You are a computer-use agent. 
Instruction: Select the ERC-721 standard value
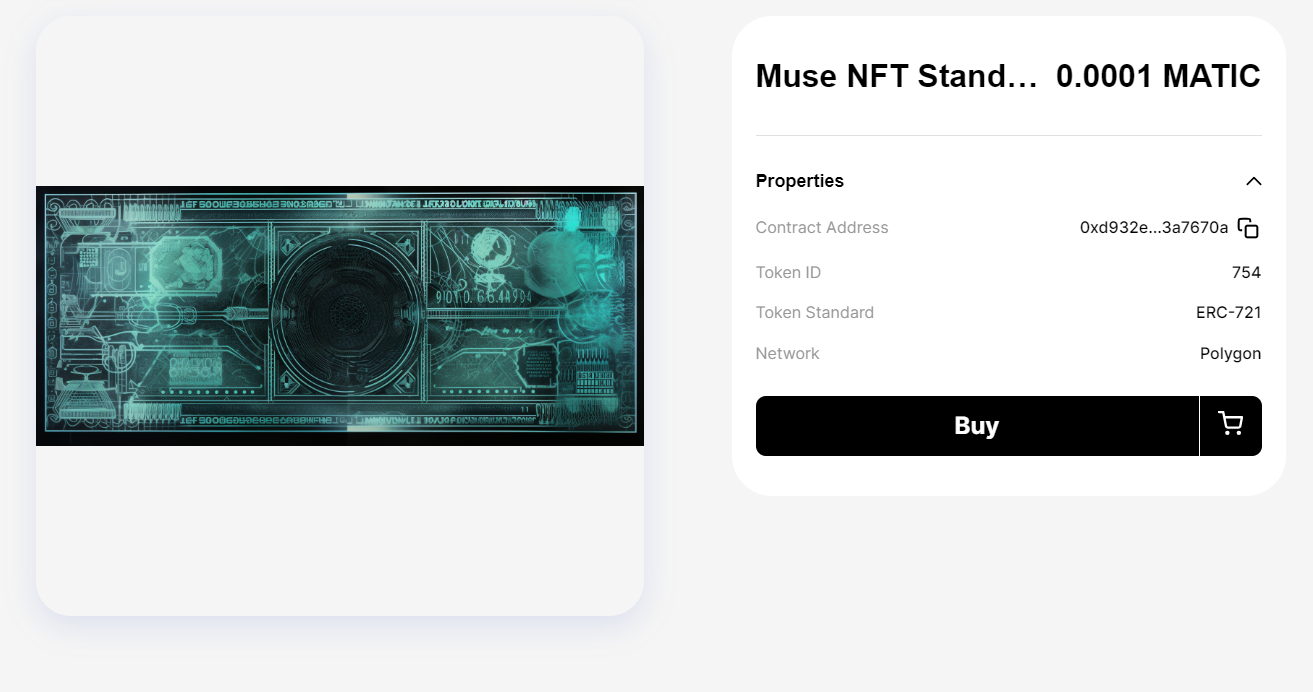coord(1228,313)
